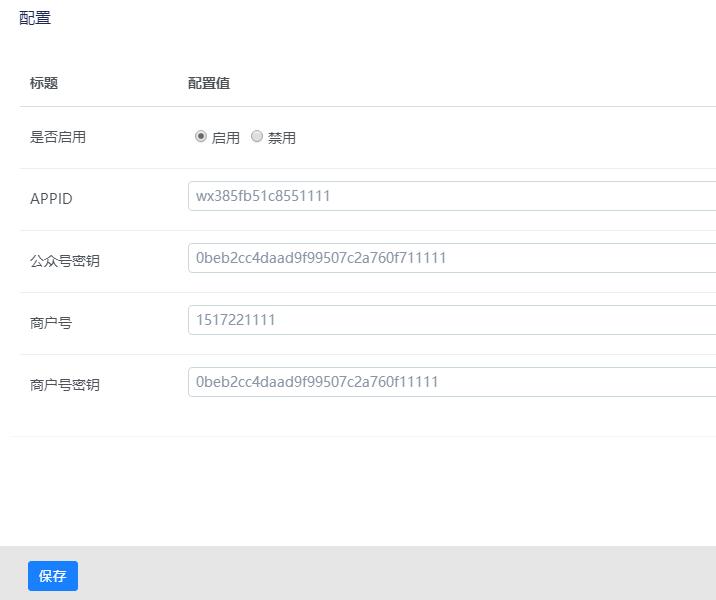Click the wx385fb51c8551111 value text
716x600 pixels.
[263, 196]
